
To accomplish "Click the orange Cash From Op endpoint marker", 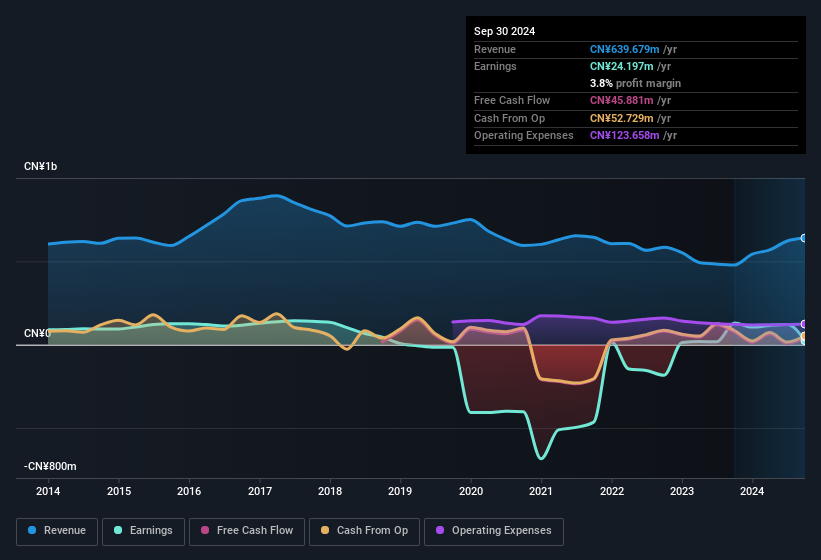I will 804,336.
